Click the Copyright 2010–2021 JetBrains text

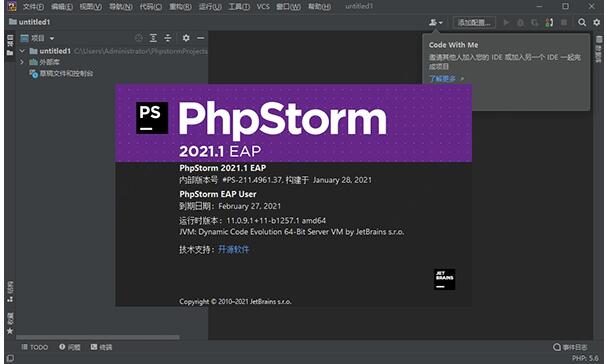235,302
